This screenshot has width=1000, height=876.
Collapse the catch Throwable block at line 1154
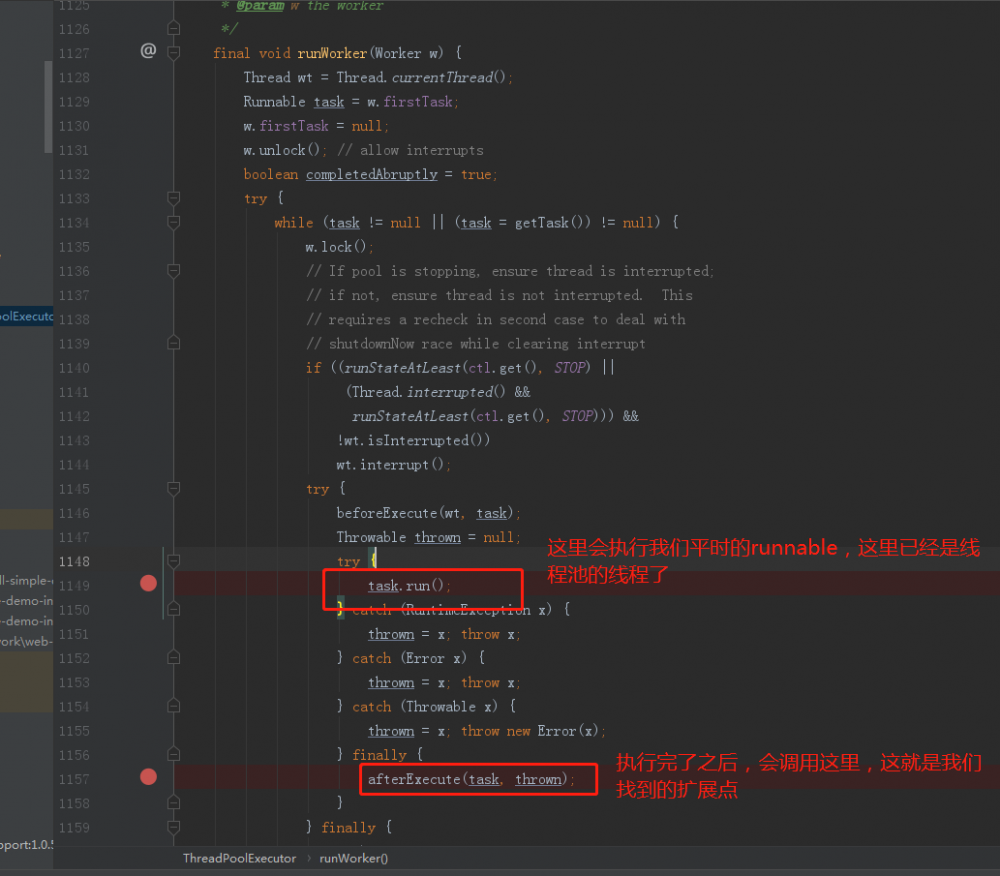click(x=173, y=706)
